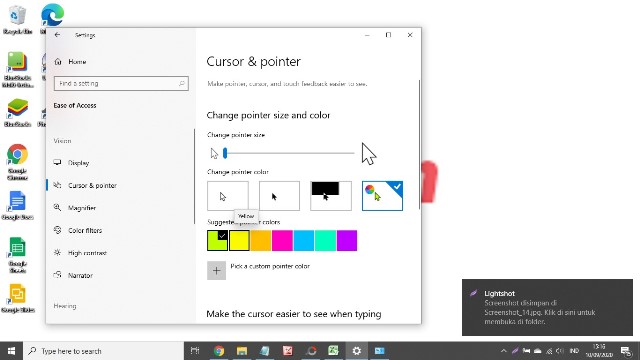Open the Lightshot screenshot saved notification
Image resolution: width=640 pixels, height=360 pixels.
tap(547, 307)
